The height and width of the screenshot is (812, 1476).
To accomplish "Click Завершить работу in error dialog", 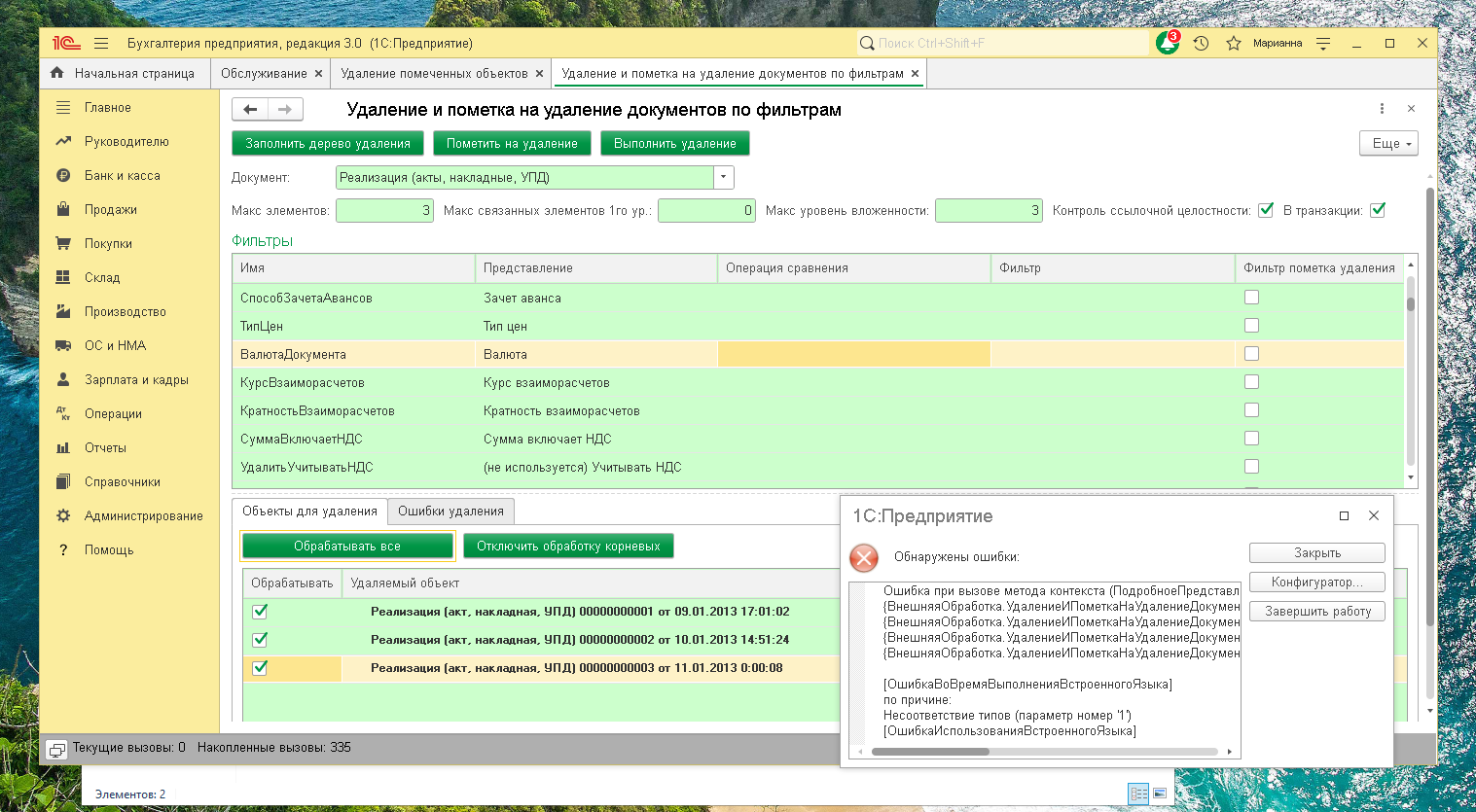I will 1316,612.
